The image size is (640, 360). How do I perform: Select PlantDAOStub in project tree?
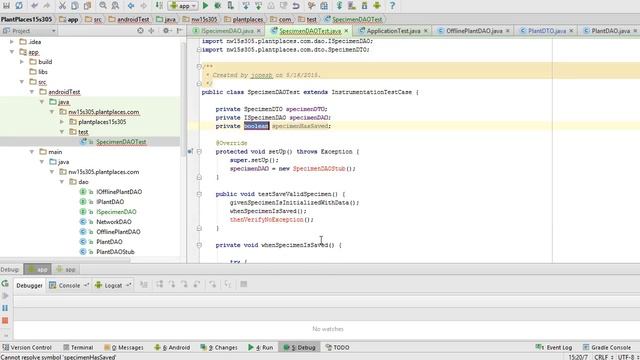(115, 252)
